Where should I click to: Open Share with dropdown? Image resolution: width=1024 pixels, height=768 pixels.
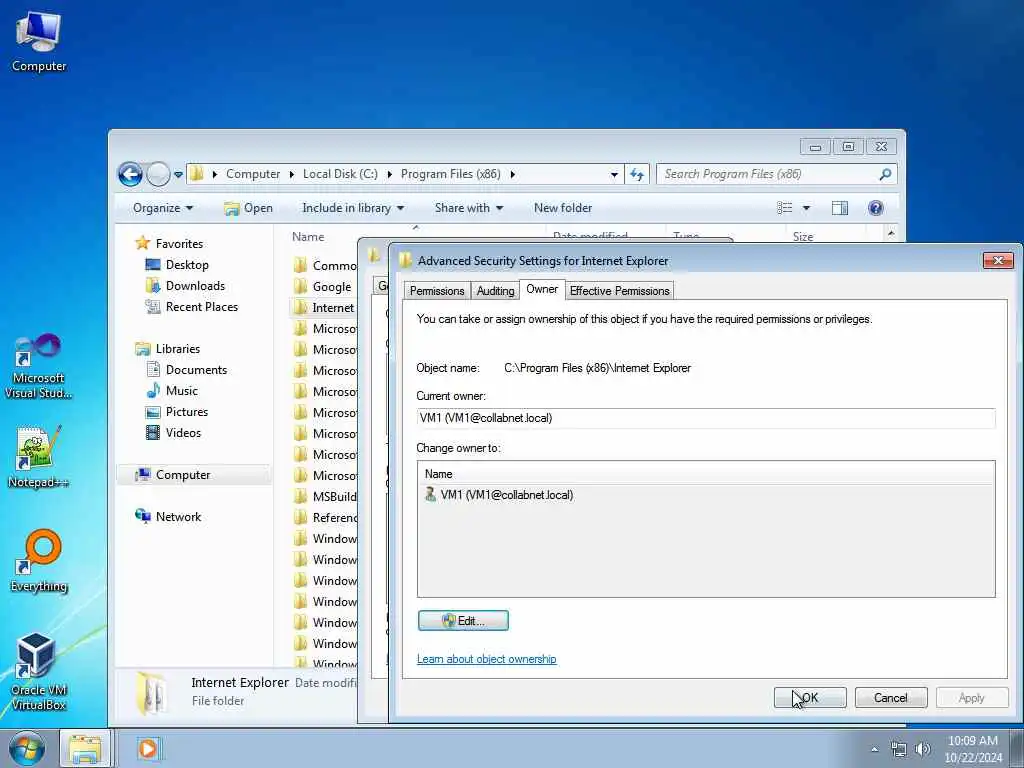[x=469, y=208]
